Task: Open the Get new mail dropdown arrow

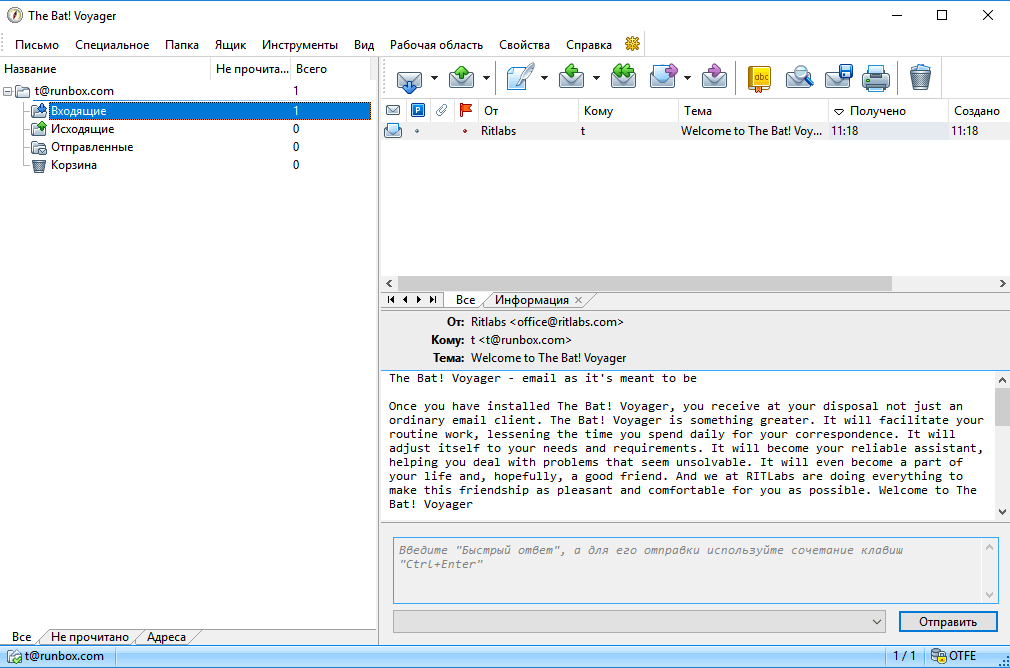Action: [x=434, y=79]
